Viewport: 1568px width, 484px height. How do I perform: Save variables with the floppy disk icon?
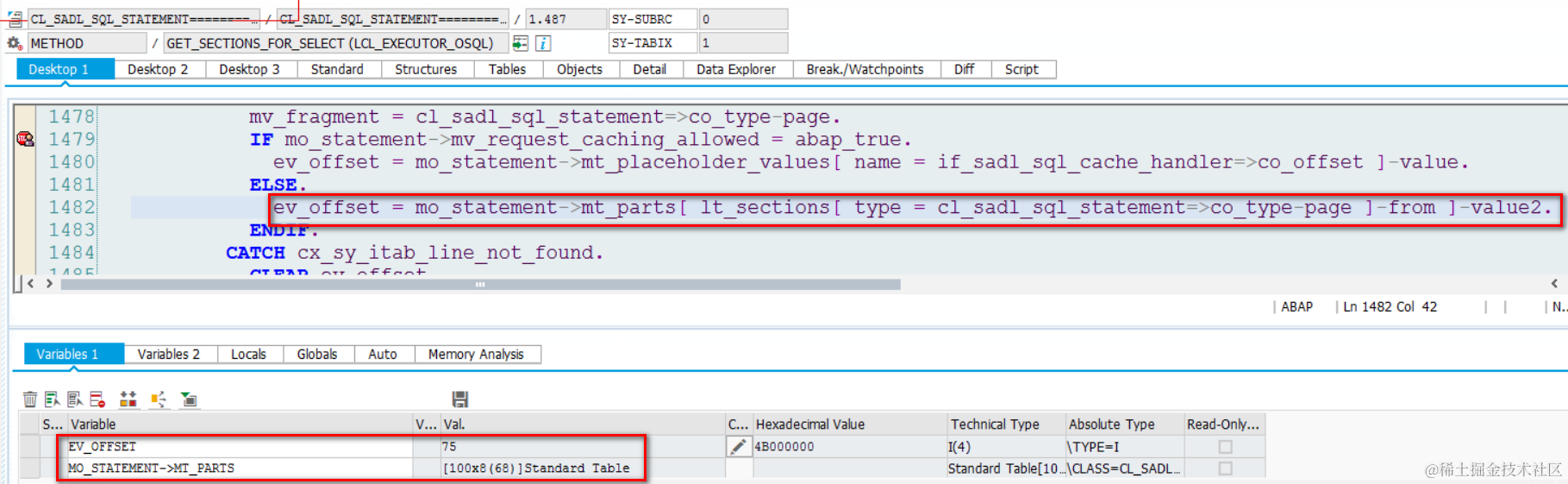click(x=460, y=399)
